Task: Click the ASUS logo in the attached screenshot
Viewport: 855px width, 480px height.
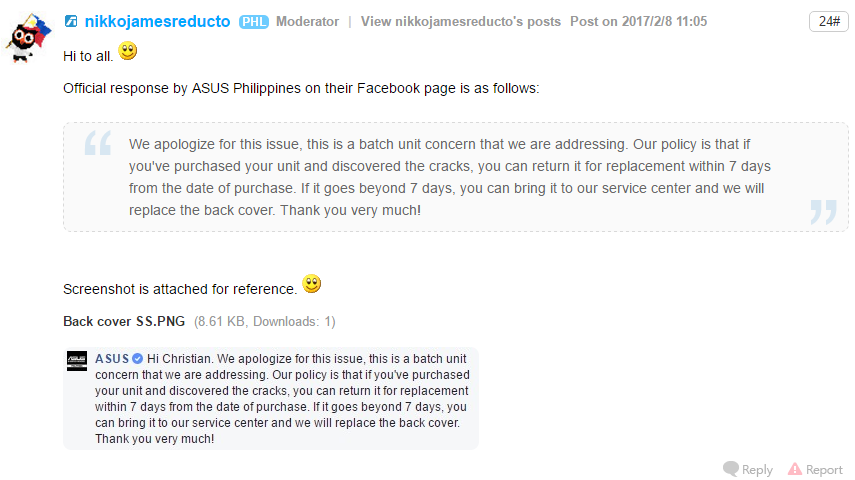Action: pyautogui.click(x=77, y=361)
